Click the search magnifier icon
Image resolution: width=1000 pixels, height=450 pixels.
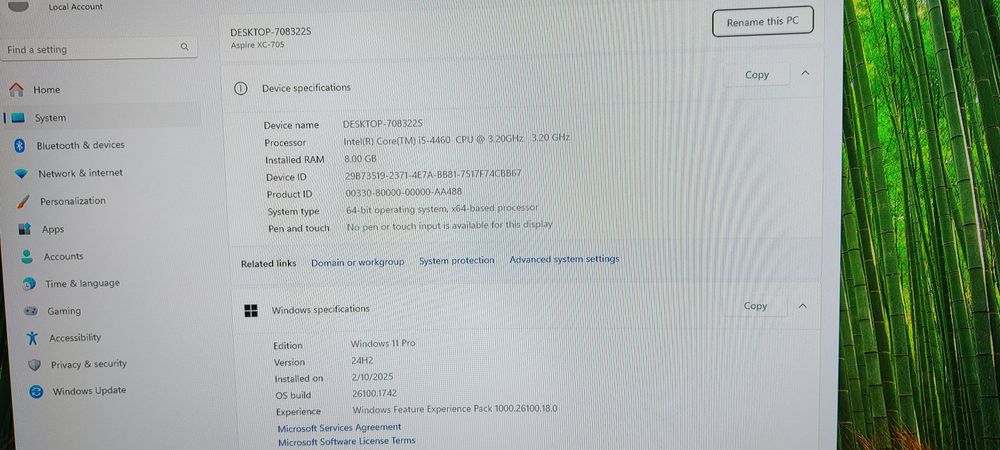click(184, 47)
